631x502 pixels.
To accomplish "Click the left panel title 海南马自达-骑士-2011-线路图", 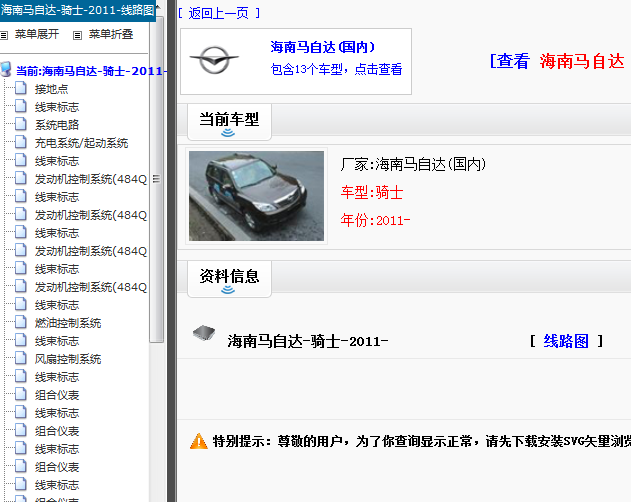I will [78, 10].
